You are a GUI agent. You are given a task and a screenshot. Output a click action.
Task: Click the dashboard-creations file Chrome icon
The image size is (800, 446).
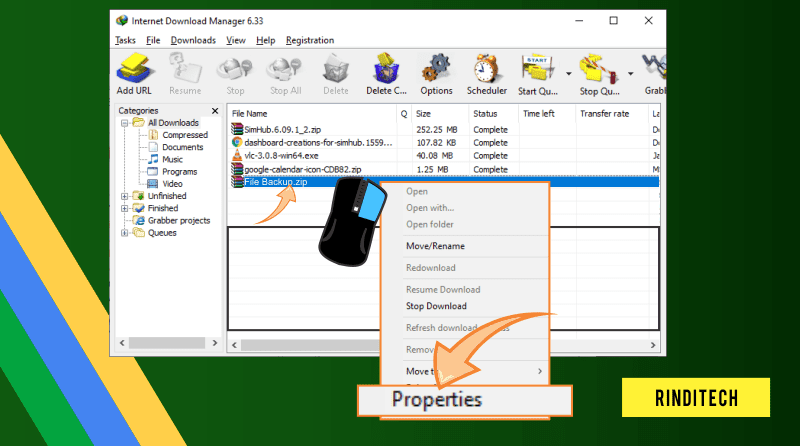coord(237,142)
